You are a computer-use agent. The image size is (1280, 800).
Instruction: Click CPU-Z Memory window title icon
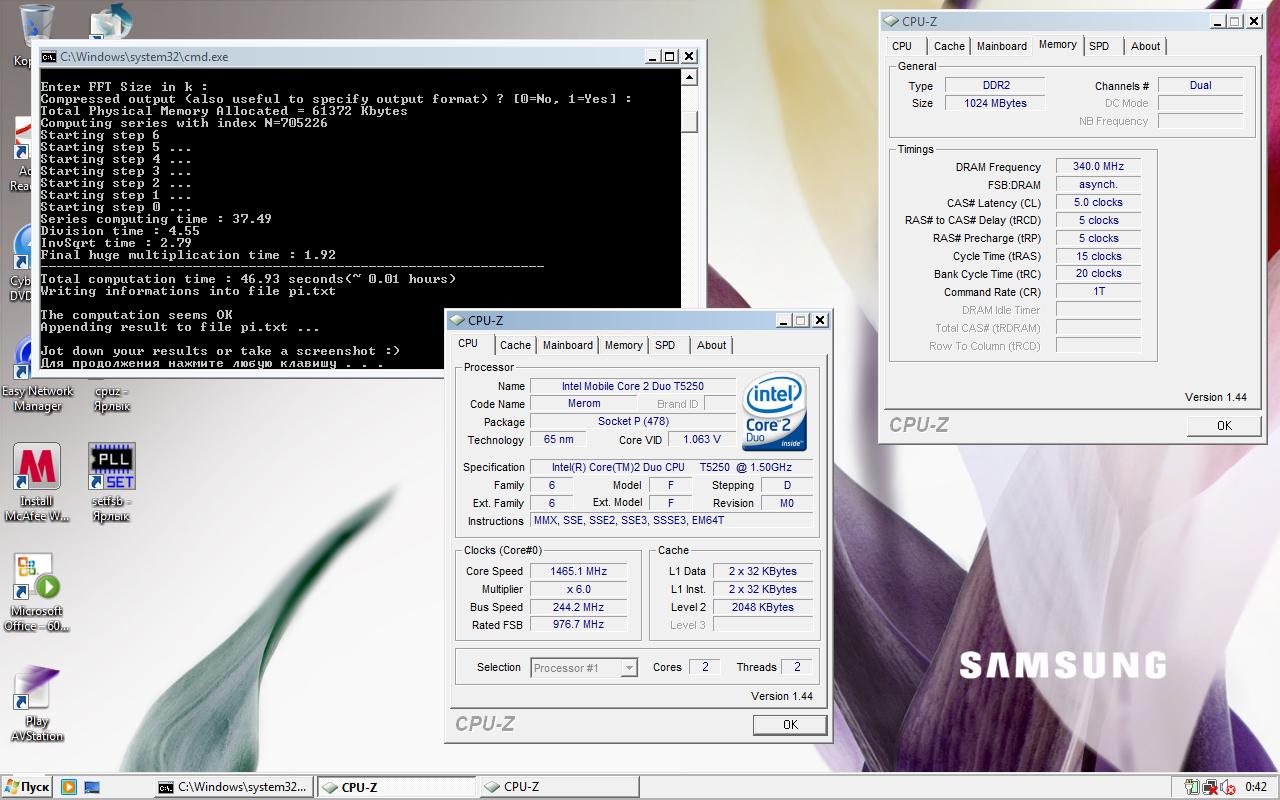[x=891, y=21]
